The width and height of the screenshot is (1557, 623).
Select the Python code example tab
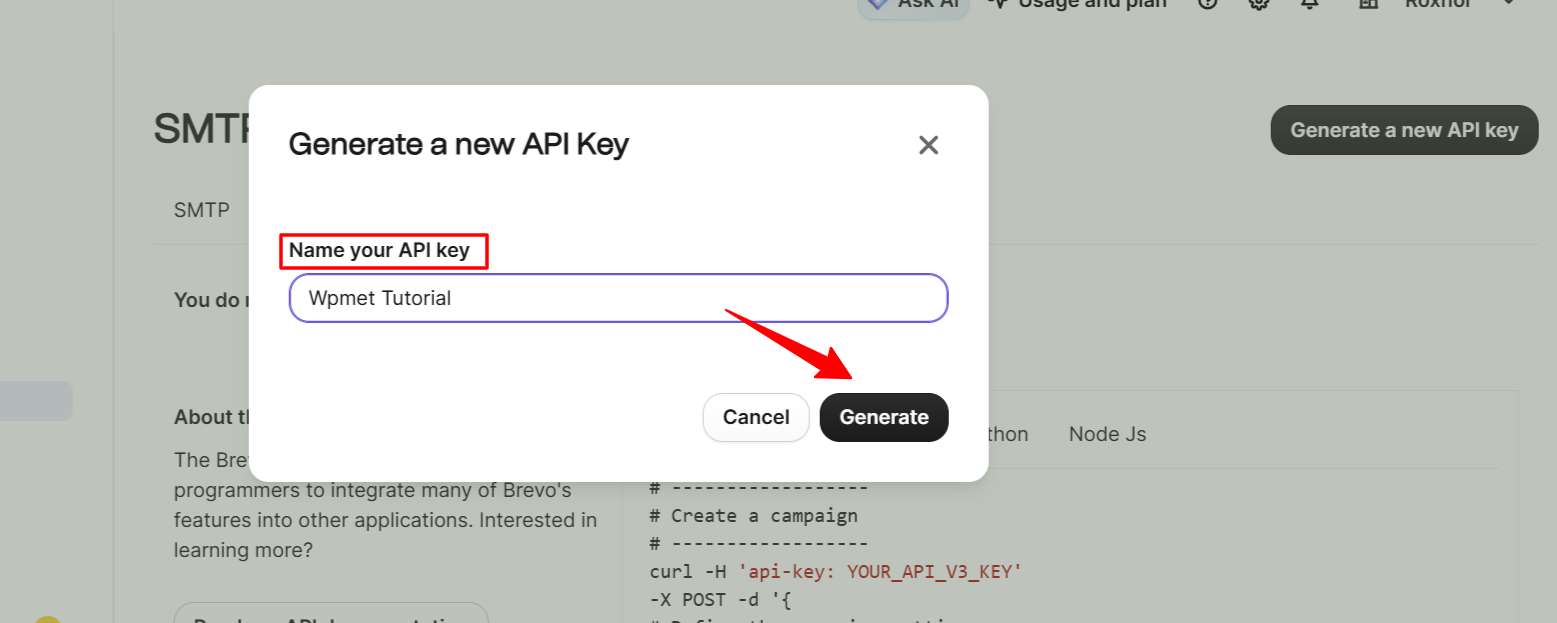pyautogui.click(x=1005, y=434)
